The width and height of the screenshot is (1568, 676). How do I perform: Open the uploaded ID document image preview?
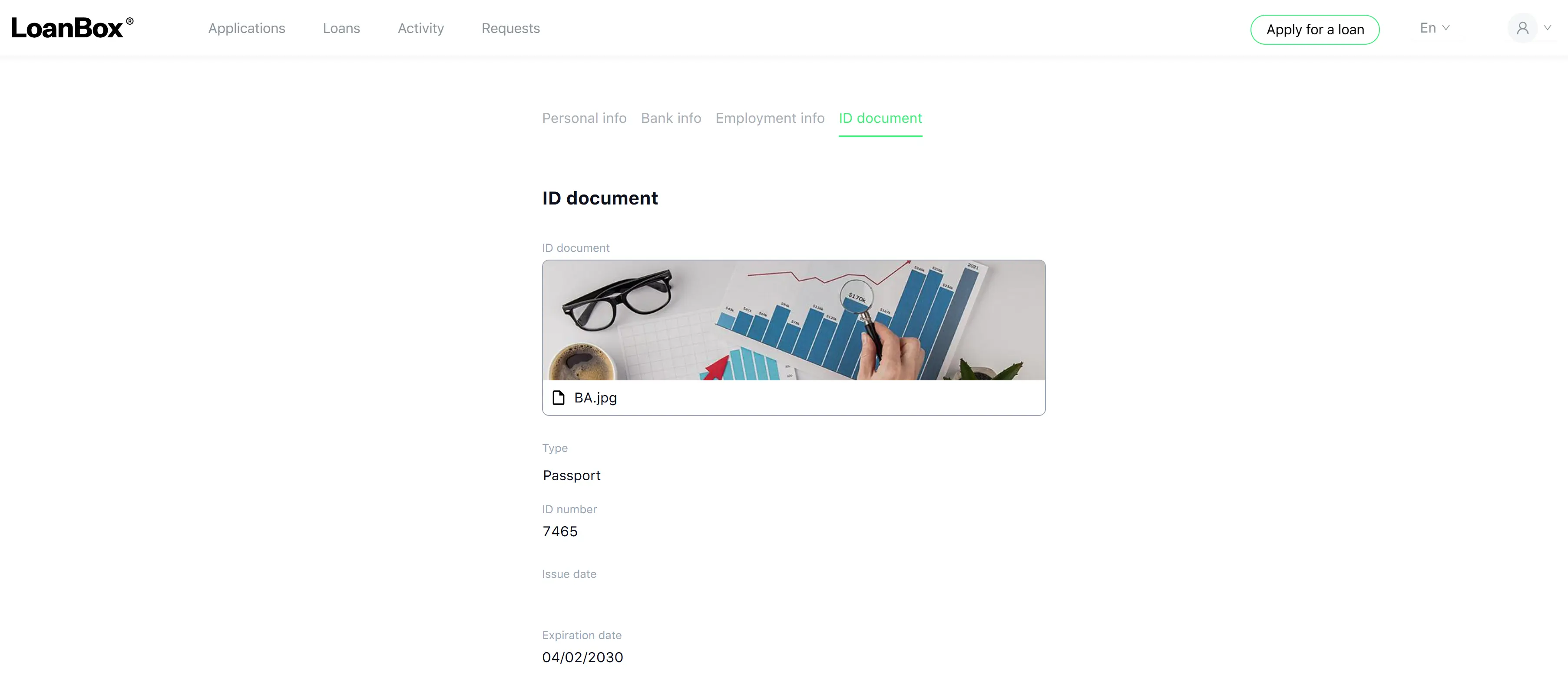pyautogui.click(x=794, y=320)
